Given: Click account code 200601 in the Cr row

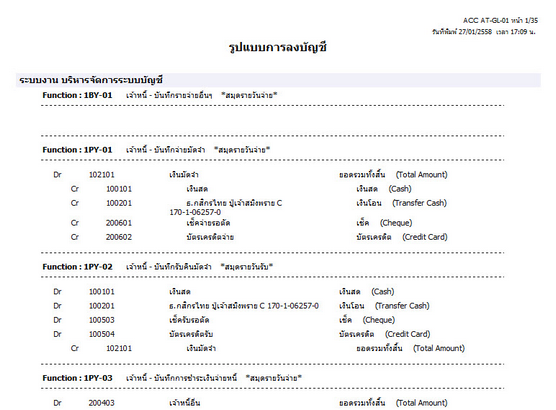Looking at the screenshot, I should 119,223.
